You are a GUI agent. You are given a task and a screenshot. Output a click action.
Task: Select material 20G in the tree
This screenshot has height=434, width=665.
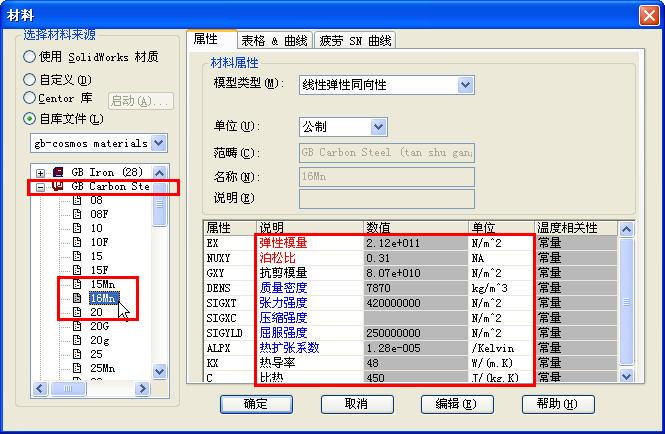coord(100,326)
